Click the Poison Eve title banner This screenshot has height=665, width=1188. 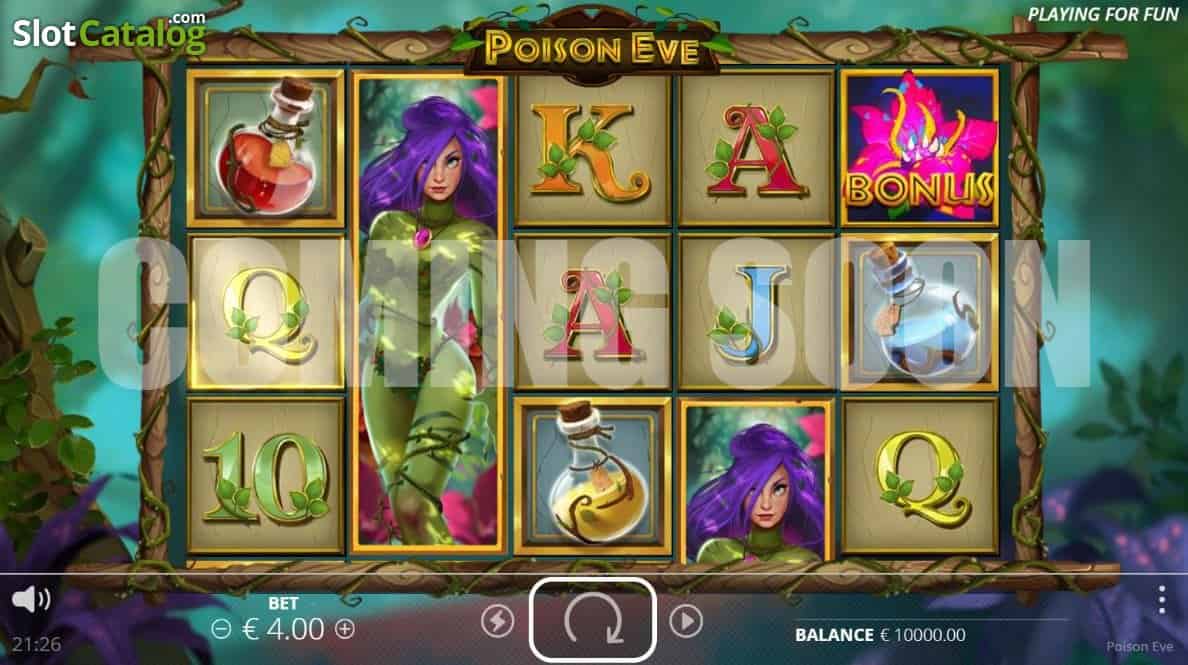pyautogui.click(x=592, y=48)
